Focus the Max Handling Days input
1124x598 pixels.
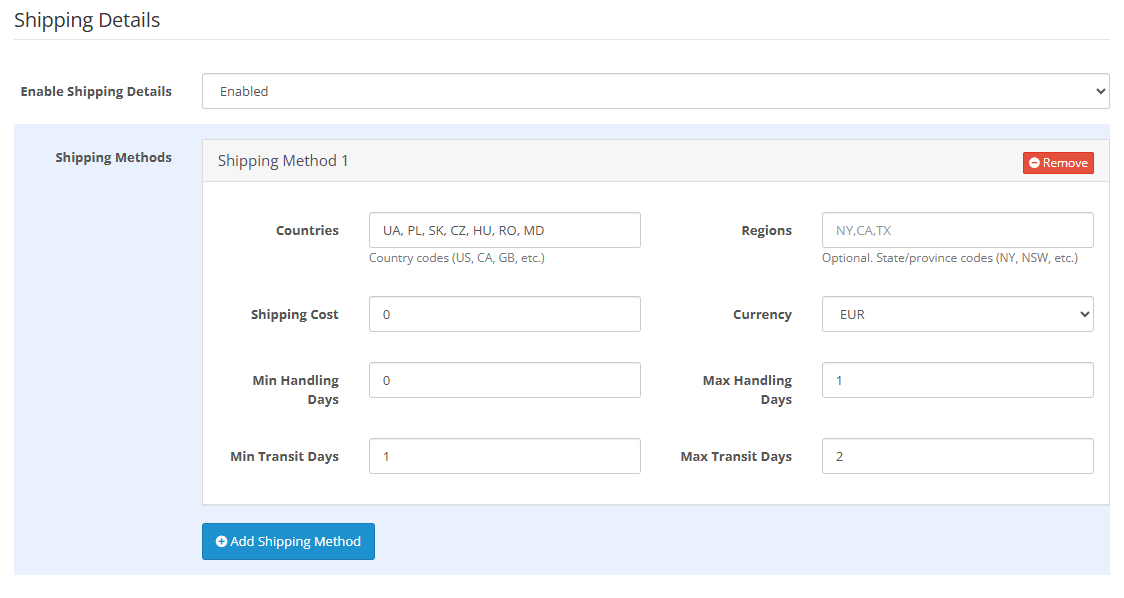tap(957, 380)
